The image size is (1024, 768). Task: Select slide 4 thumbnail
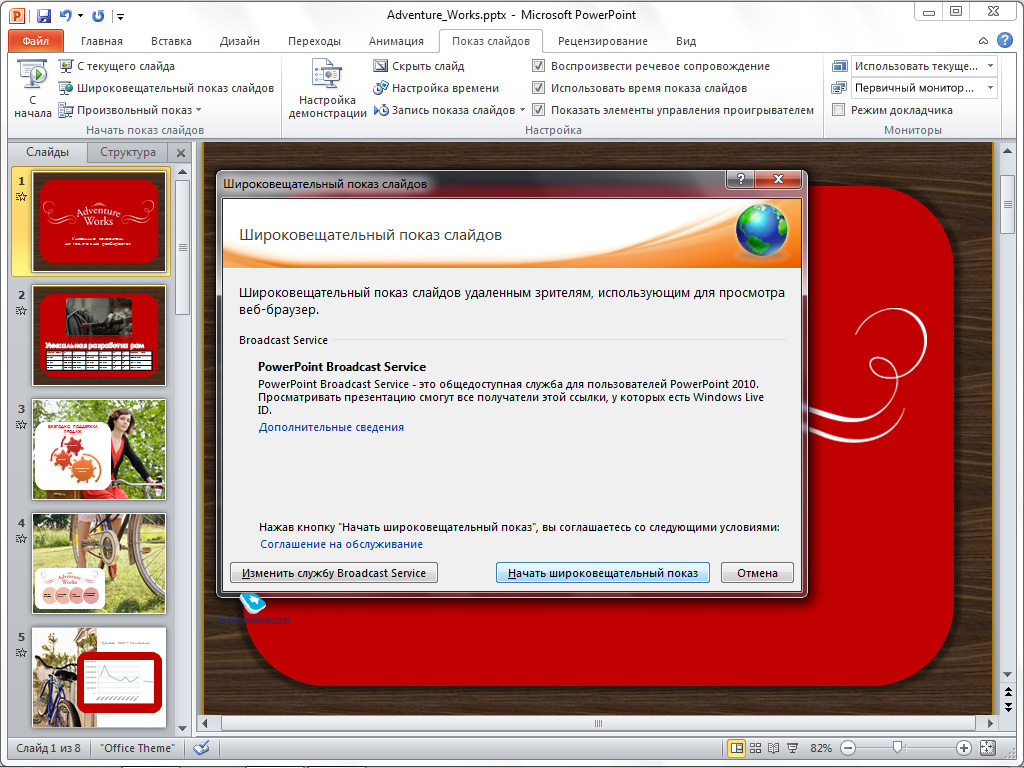99,564
